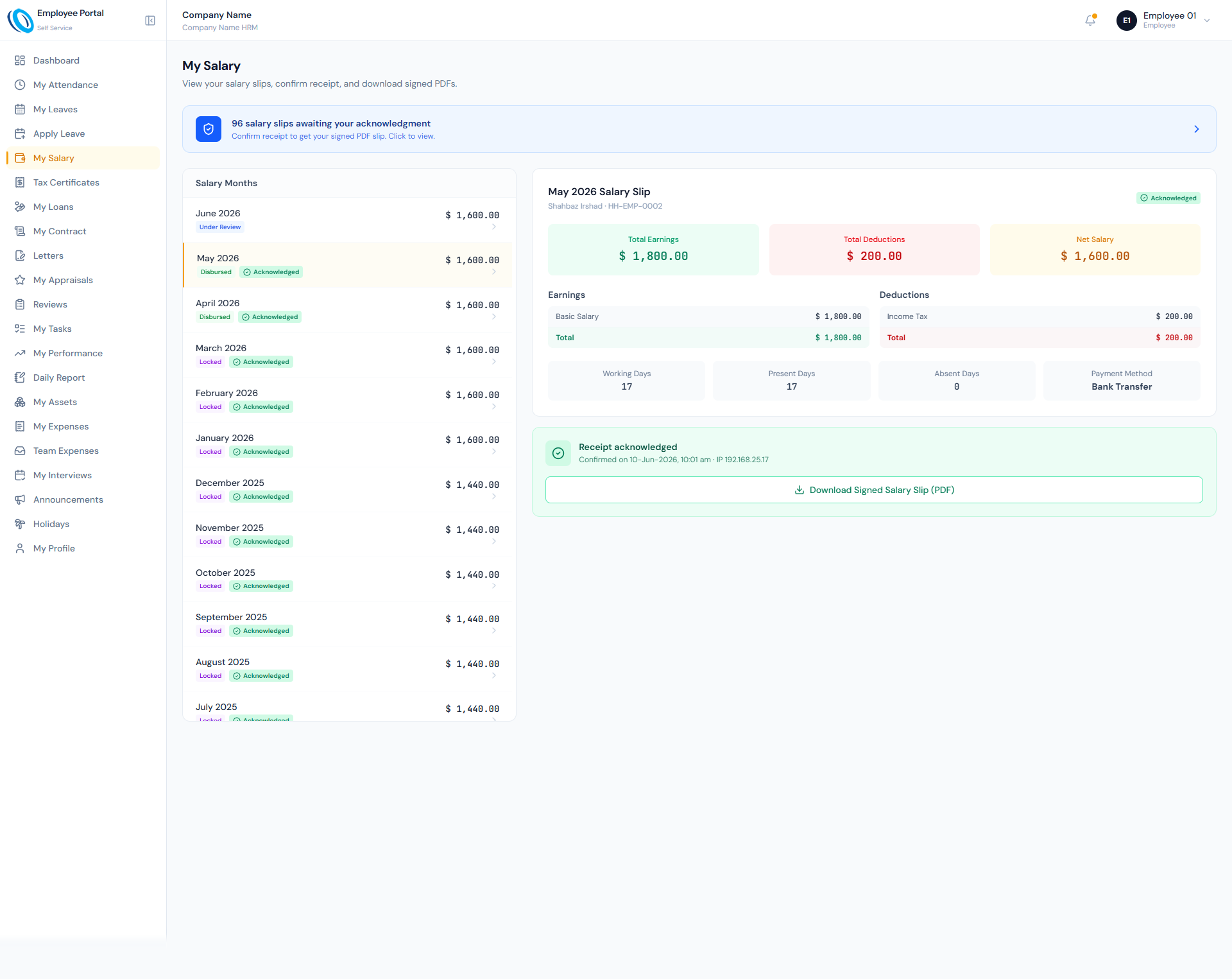This screenshot has height=979, width=1232.
Task: Click the Disbursed badge on April 2026
Action: (215, 317)
